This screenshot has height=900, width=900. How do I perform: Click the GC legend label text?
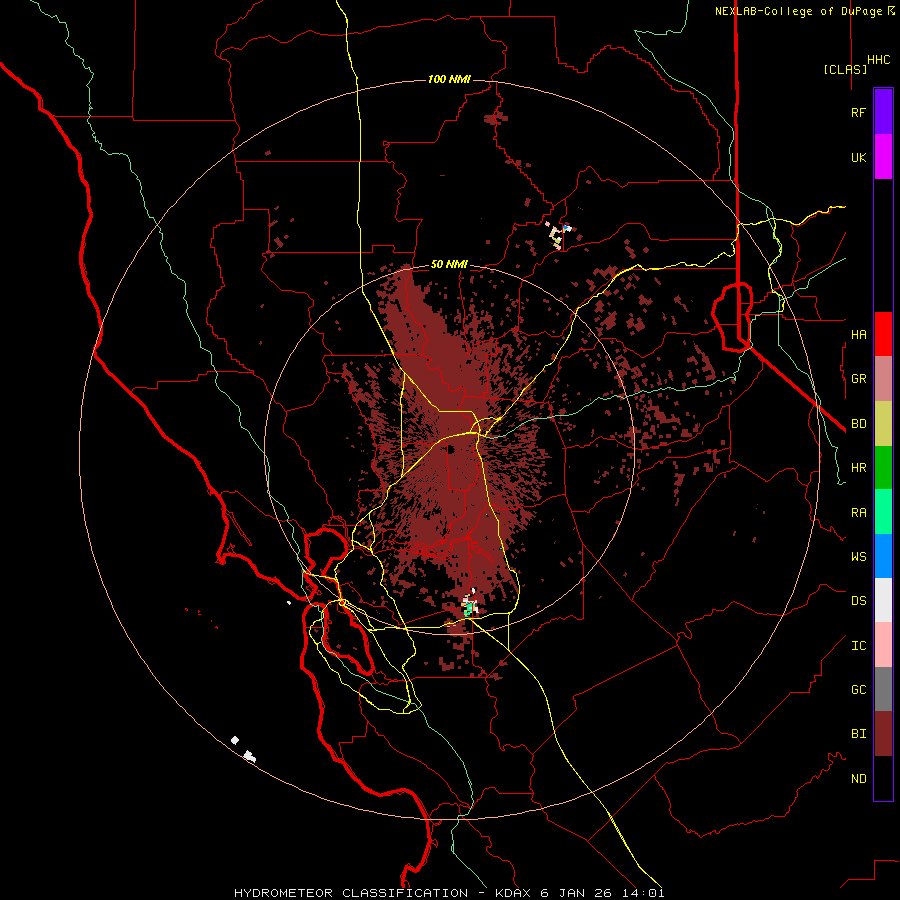(x=858, y=690)
